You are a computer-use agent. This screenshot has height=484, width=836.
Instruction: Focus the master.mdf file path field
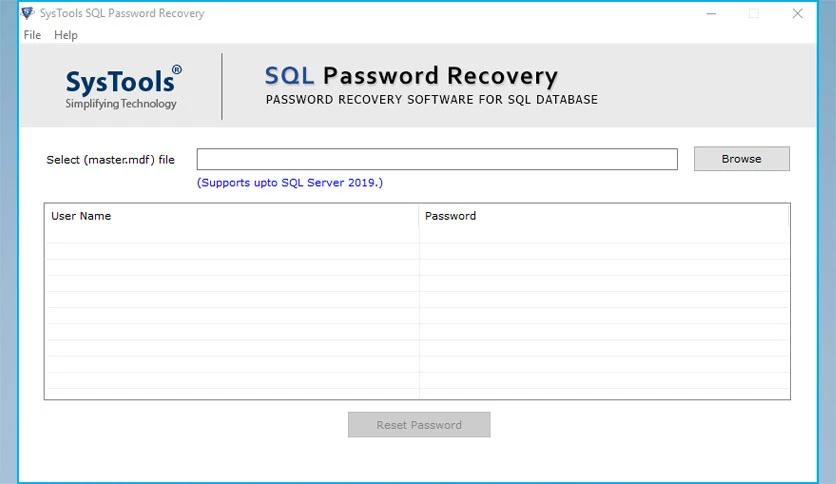pos(436,159)
